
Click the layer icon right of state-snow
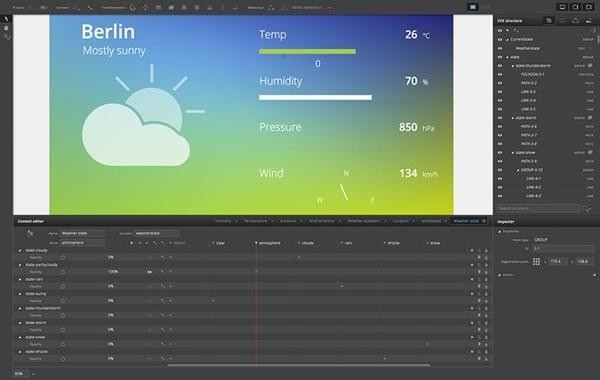590,152
